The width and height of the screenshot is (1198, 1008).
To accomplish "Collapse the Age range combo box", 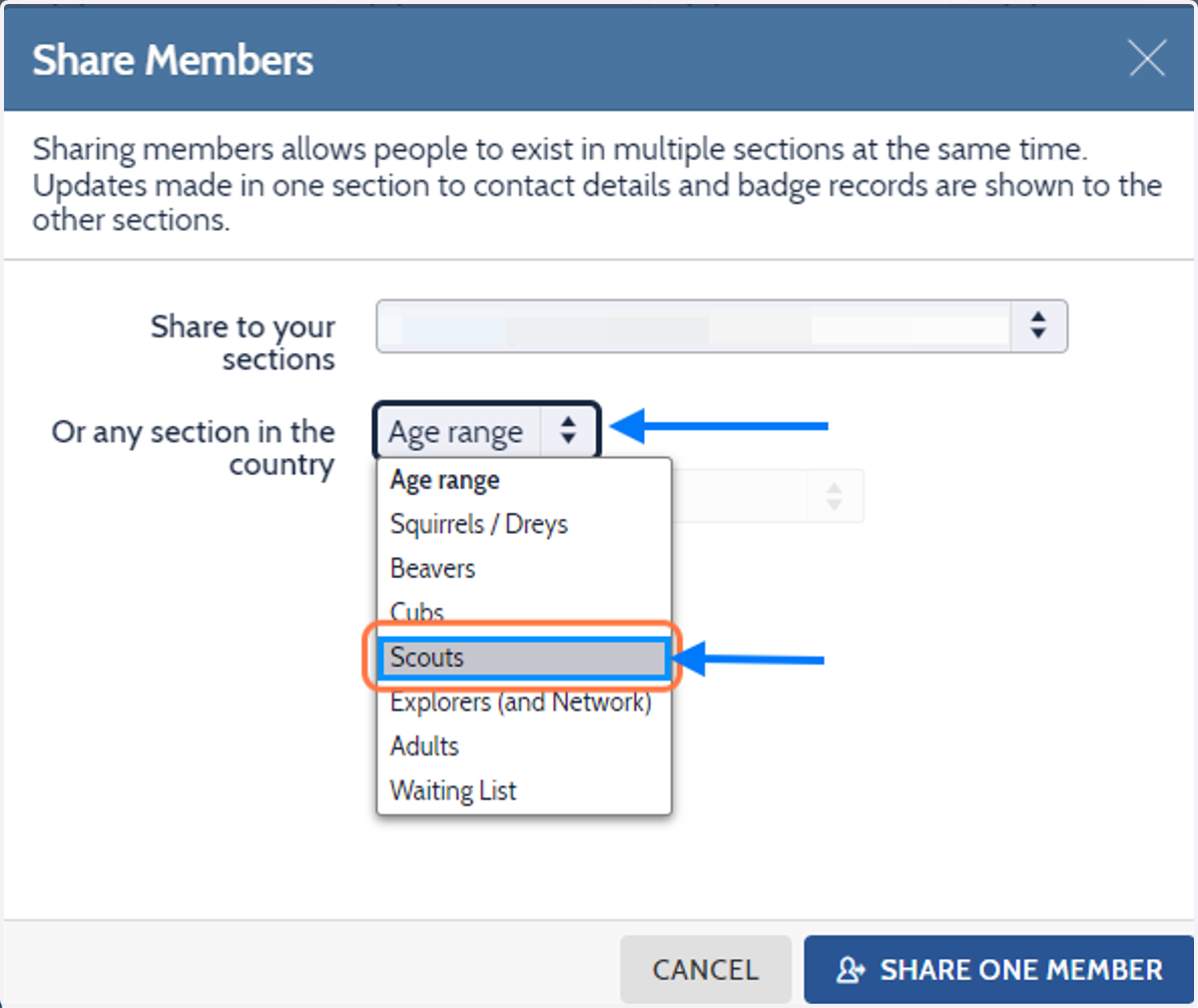I will (x=487, y=431).
